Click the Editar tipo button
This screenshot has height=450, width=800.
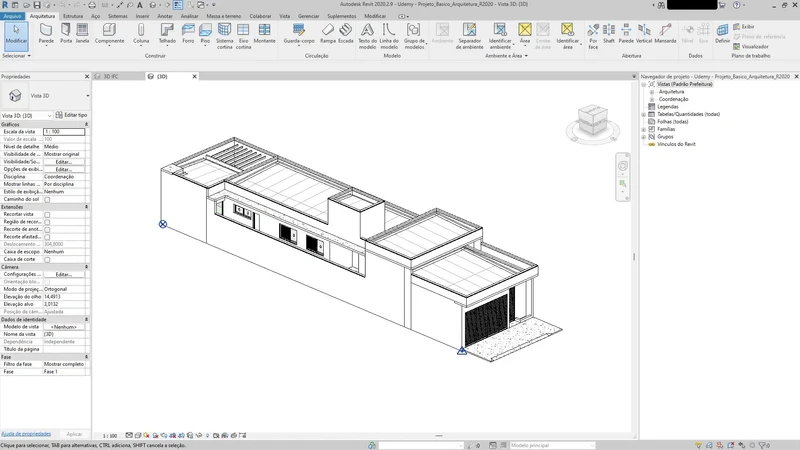click(70, 116)
